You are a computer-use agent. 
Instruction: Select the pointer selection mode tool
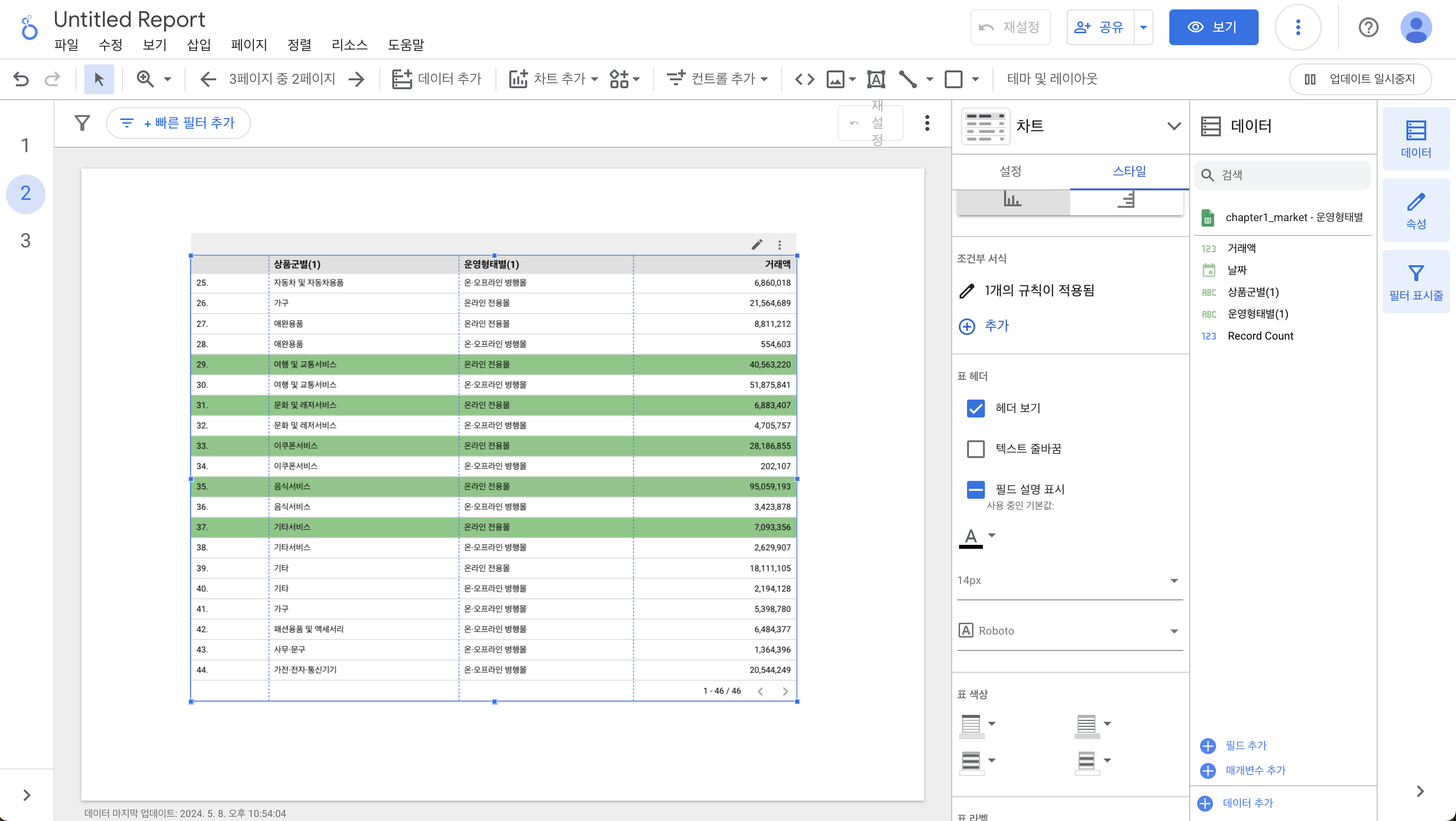pos(99,78)
